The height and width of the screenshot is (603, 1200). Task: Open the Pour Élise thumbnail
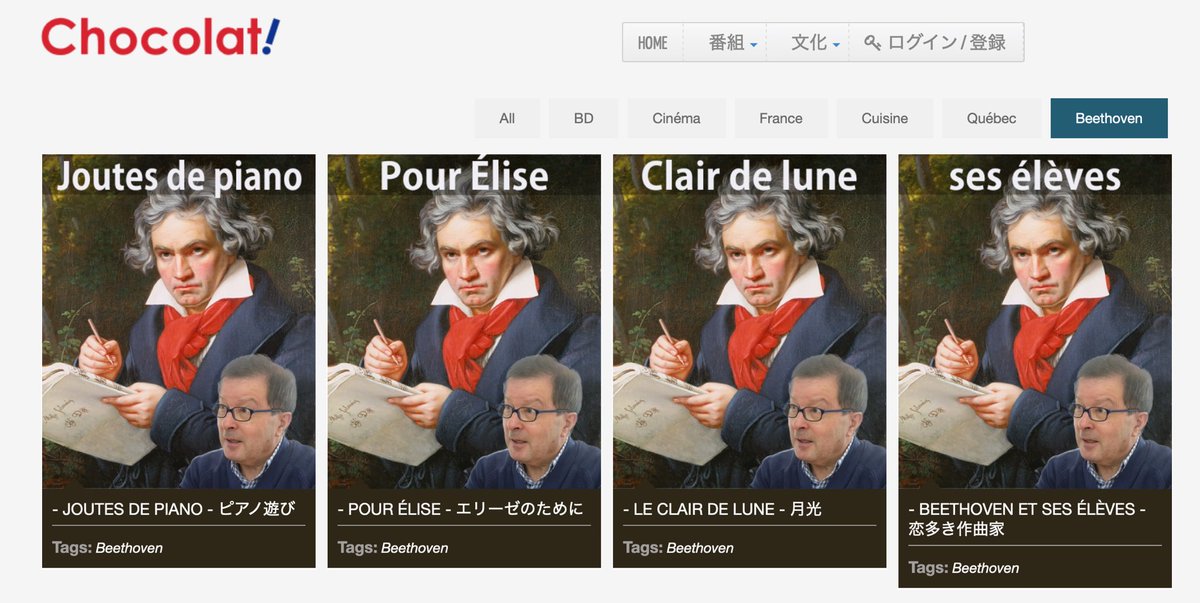(464, 321)
